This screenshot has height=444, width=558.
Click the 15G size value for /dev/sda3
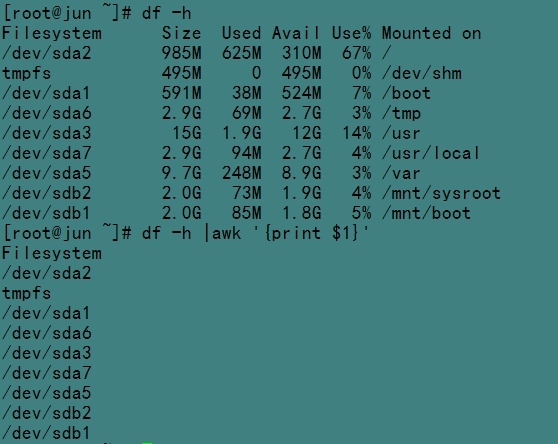(187, 133)
